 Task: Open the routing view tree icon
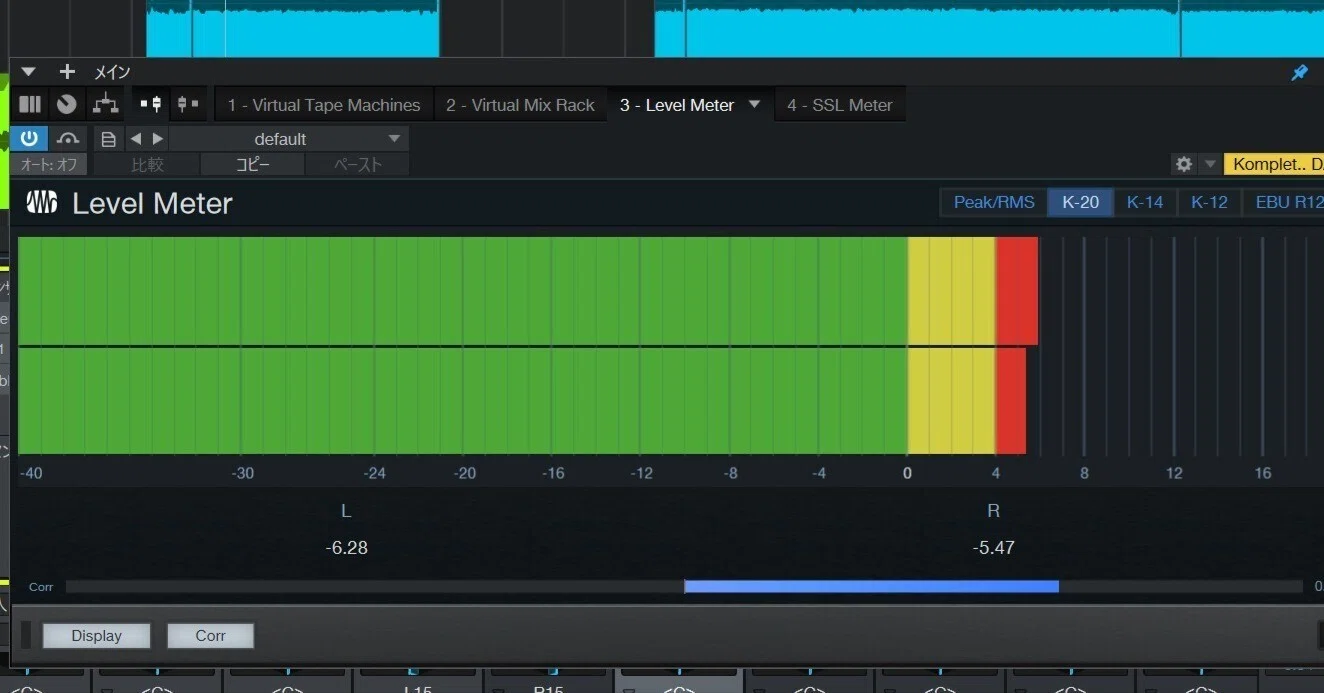(x=106, y=104)
